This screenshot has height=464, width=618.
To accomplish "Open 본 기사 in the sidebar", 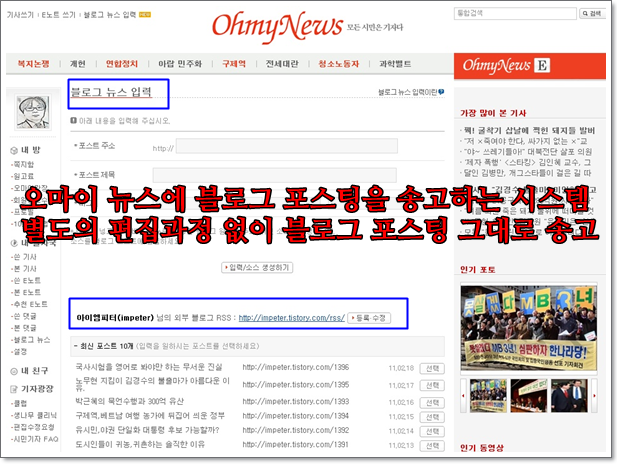I will tap(25, 269).
